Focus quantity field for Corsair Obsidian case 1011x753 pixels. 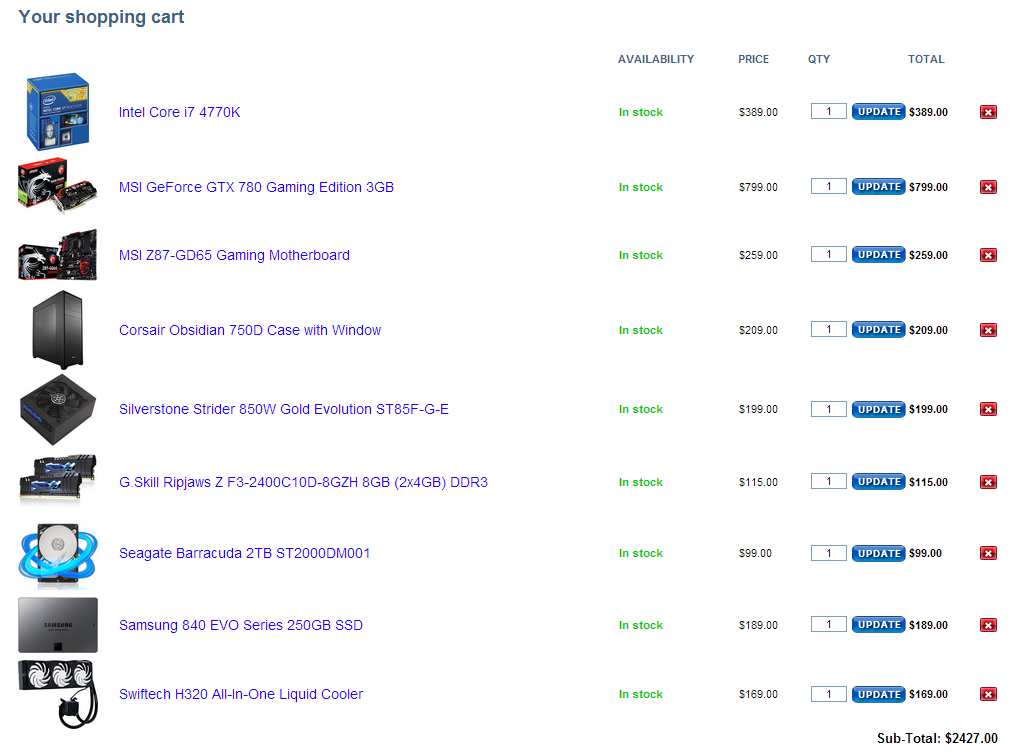[x=829, y=329]
